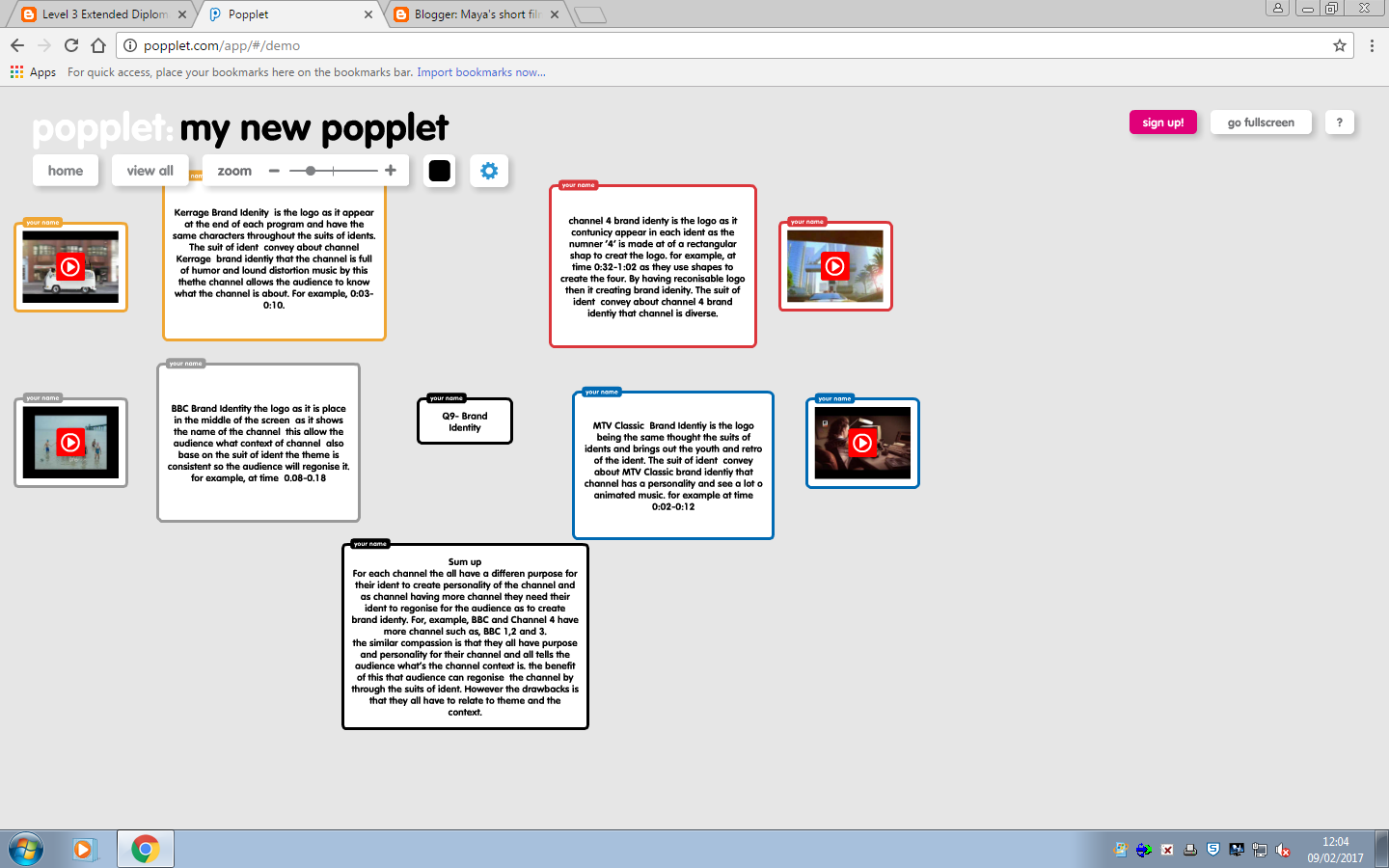Reload the page
This screenshot has width=1389, height=868.
pyautogui.click(x=71, y=45)
